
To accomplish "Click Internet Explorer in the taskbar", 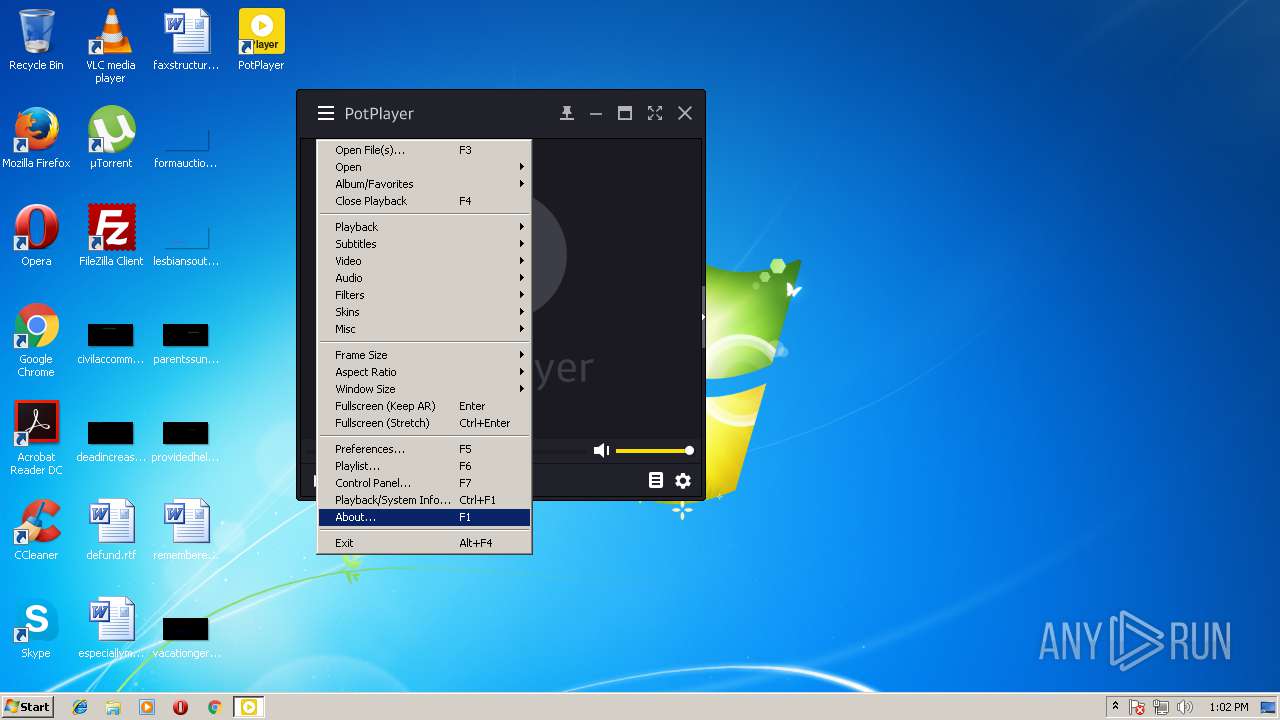I will pos(80,707).
